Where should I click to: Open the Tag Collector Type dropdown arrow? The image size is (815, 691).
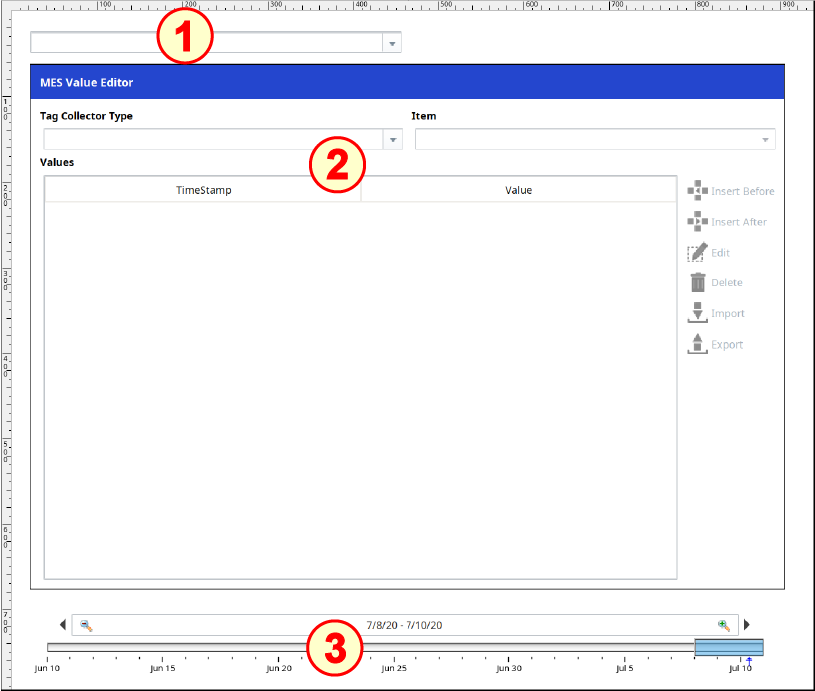[x=393, y=140]
